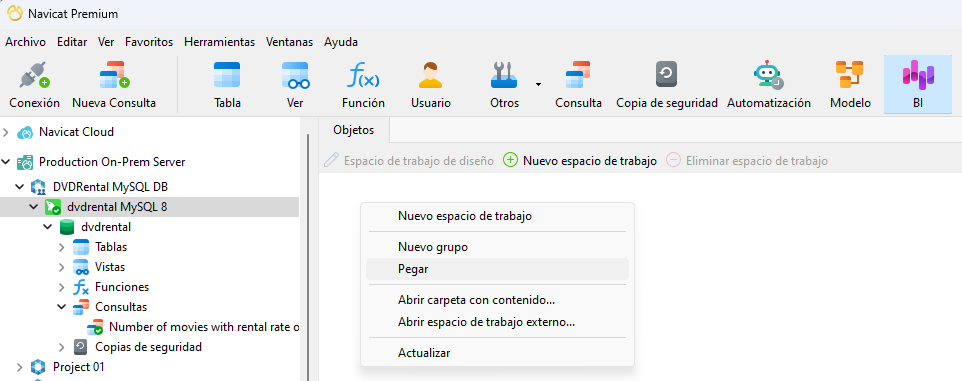
Task: Click the Vistas node icon
Action: (81, 267)
